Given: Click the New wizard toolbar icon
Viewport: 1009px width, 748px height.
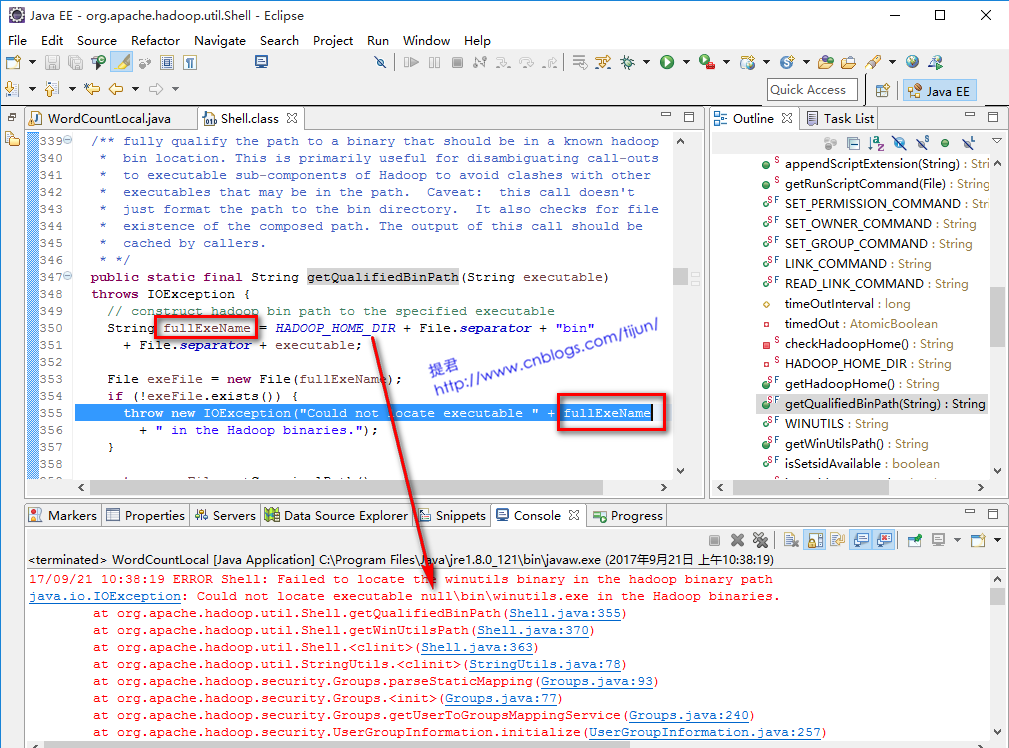Looking at the screenshot, I should point(13,62).
